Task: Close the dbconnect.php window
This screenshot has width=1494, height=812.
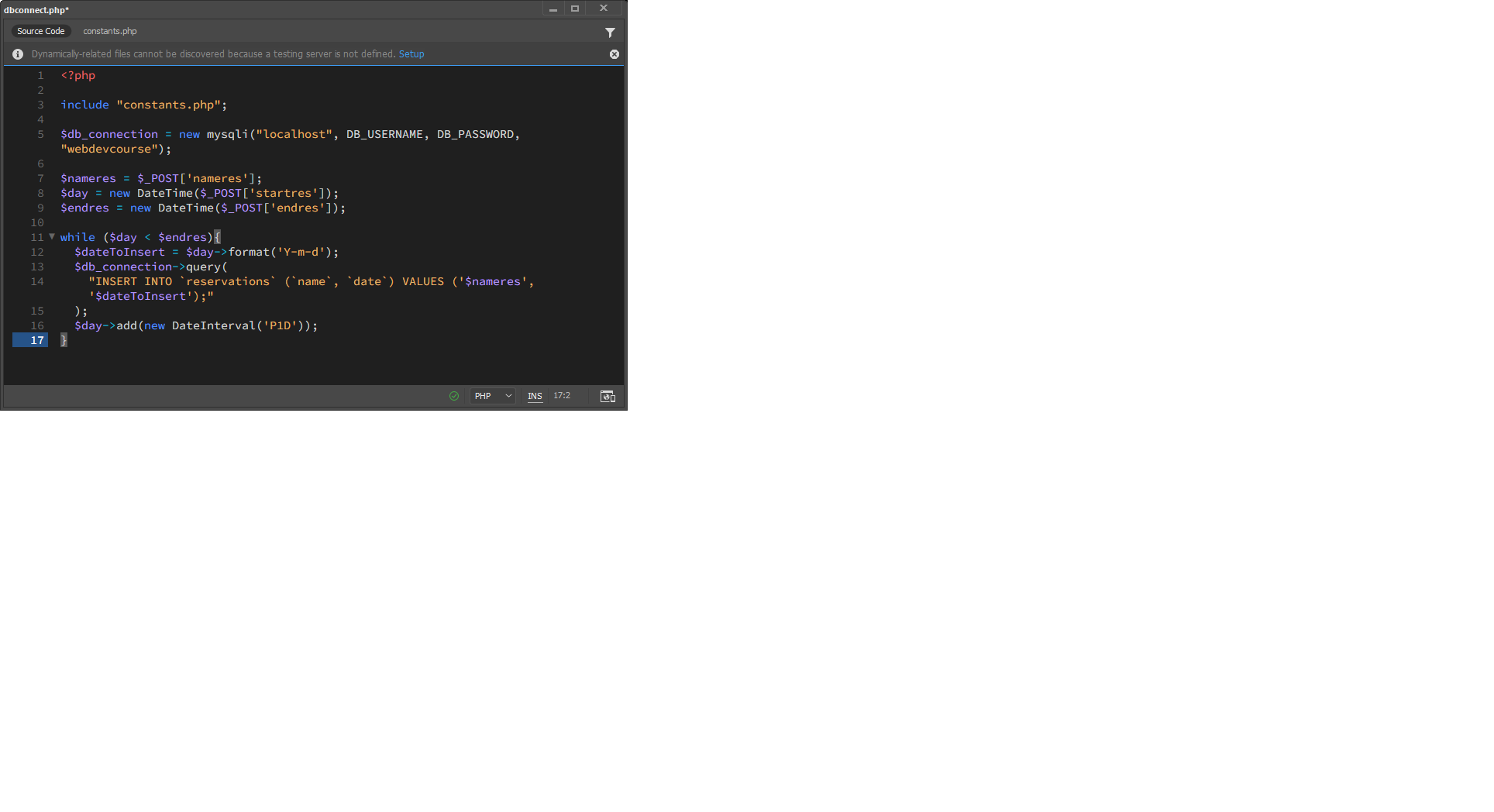Action: [604, 9]
